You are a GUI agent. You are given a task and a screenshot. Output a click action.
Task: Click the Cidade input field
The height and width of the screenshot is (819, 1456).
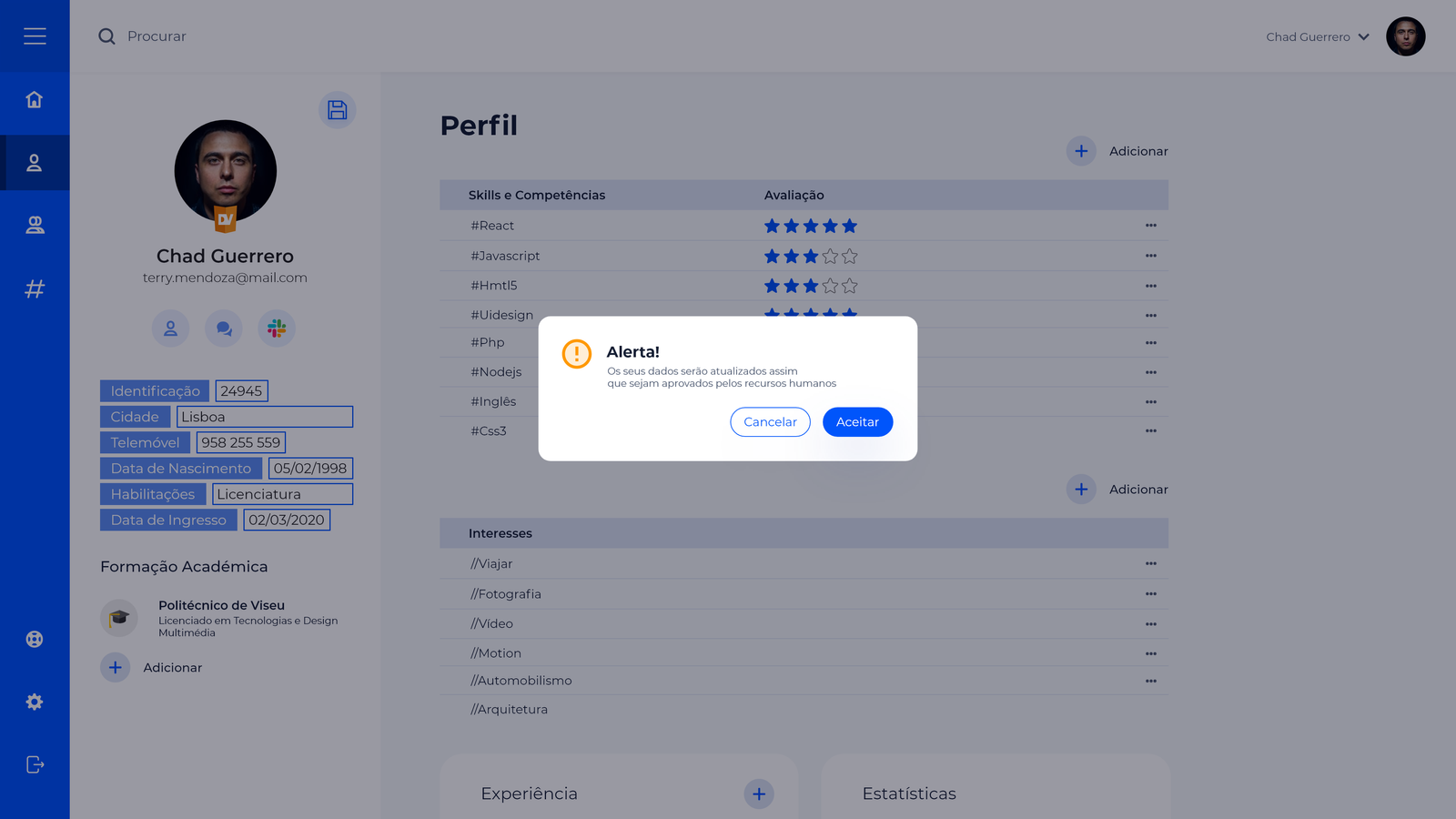pyautogui.click(x=264, y=417)
